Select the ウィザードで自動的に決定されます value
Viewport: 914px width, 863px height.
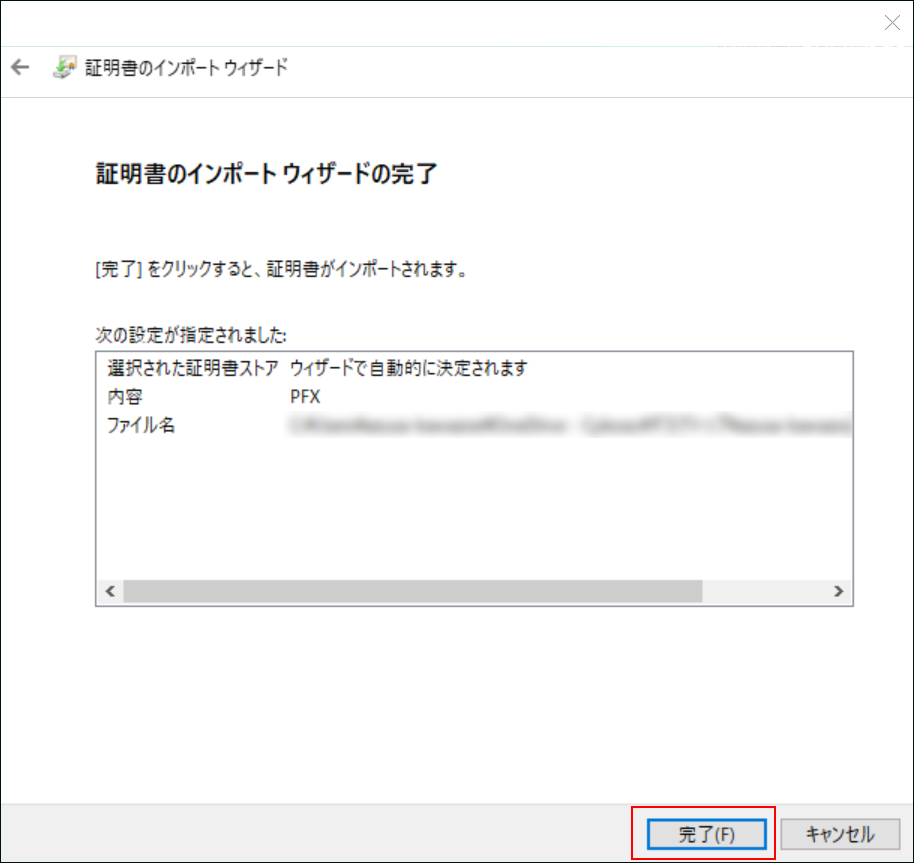click(409, 368)
